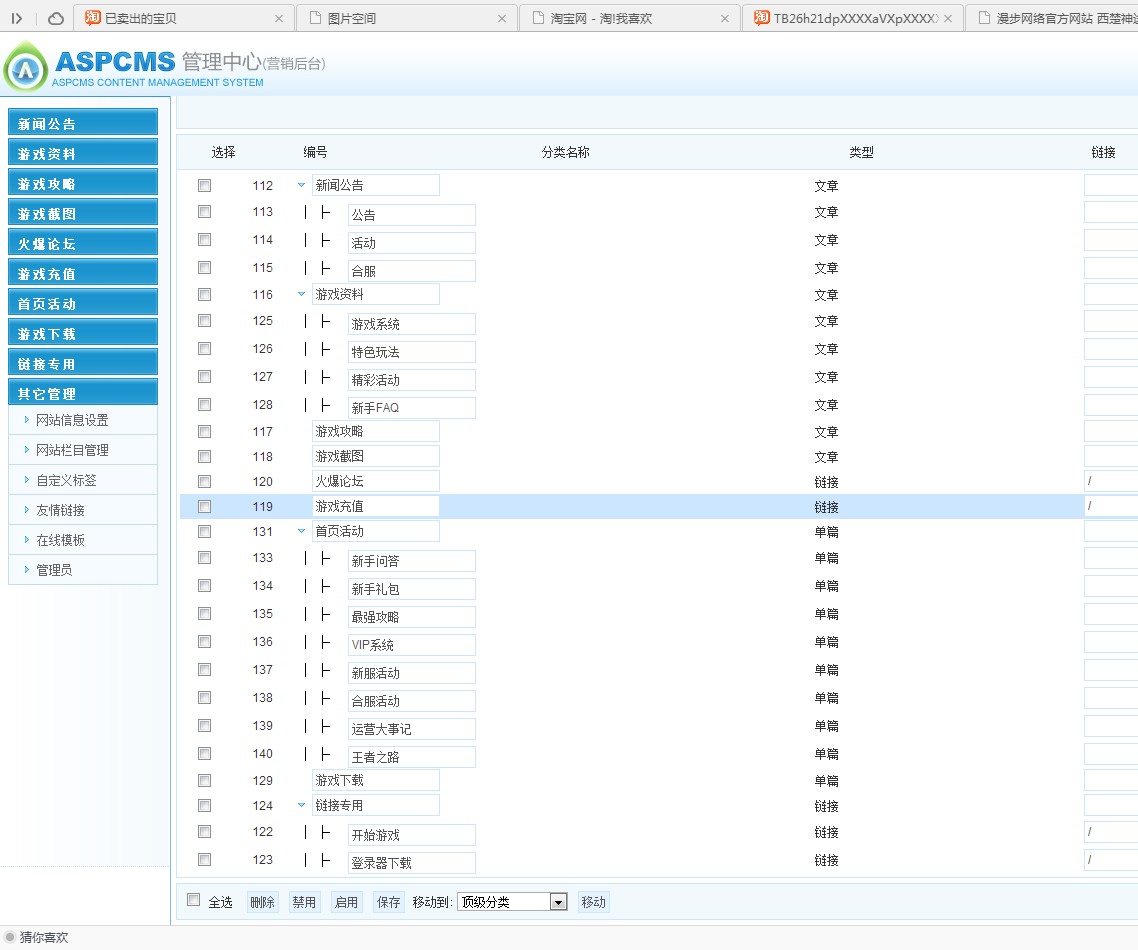The height and width of the screenshot is (950, 1138).
Task: Click the 链接专用 sidebar menu
Action: coord(83,363)
